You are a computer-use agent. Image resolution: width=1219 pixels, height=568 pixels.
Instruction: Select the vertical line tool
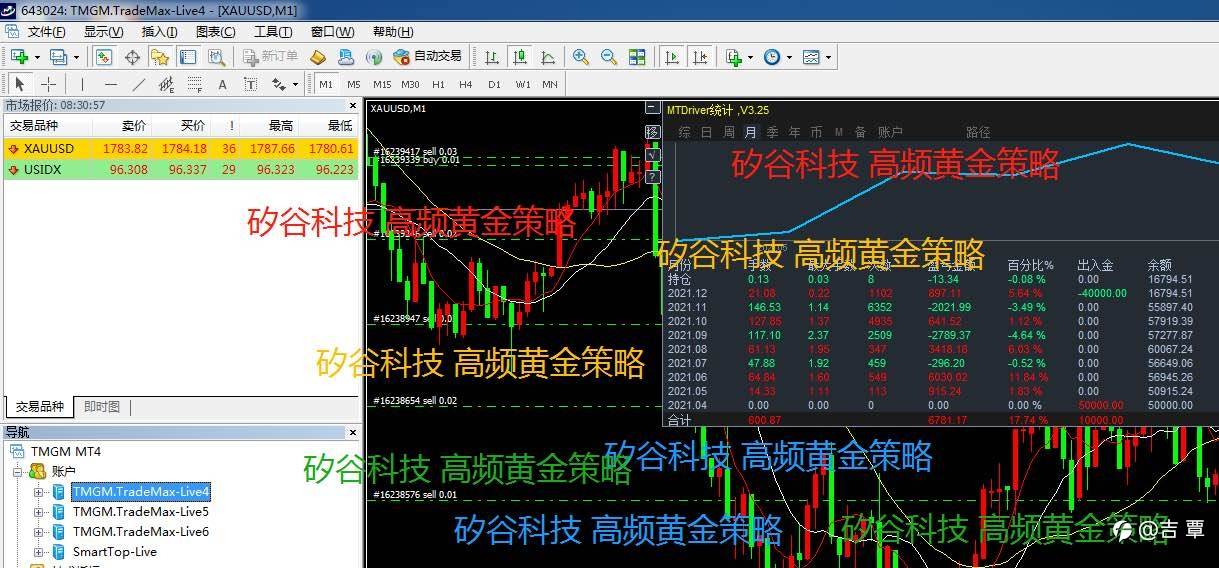click(83, 84)
